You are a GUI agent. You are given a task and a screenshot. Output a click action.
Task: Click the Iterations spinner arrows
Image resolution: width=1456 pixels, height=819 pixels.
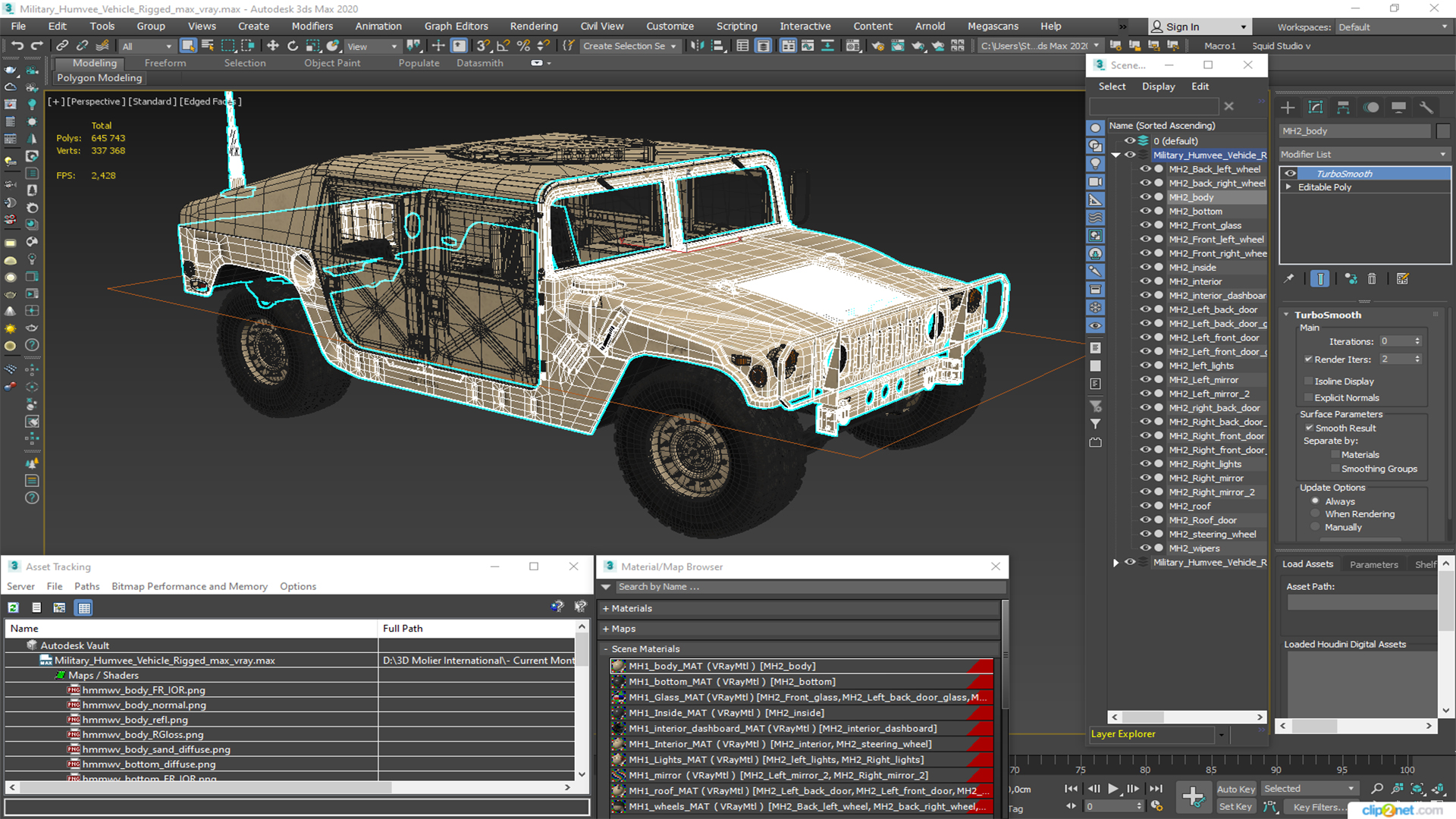[x=1417, y=341]
